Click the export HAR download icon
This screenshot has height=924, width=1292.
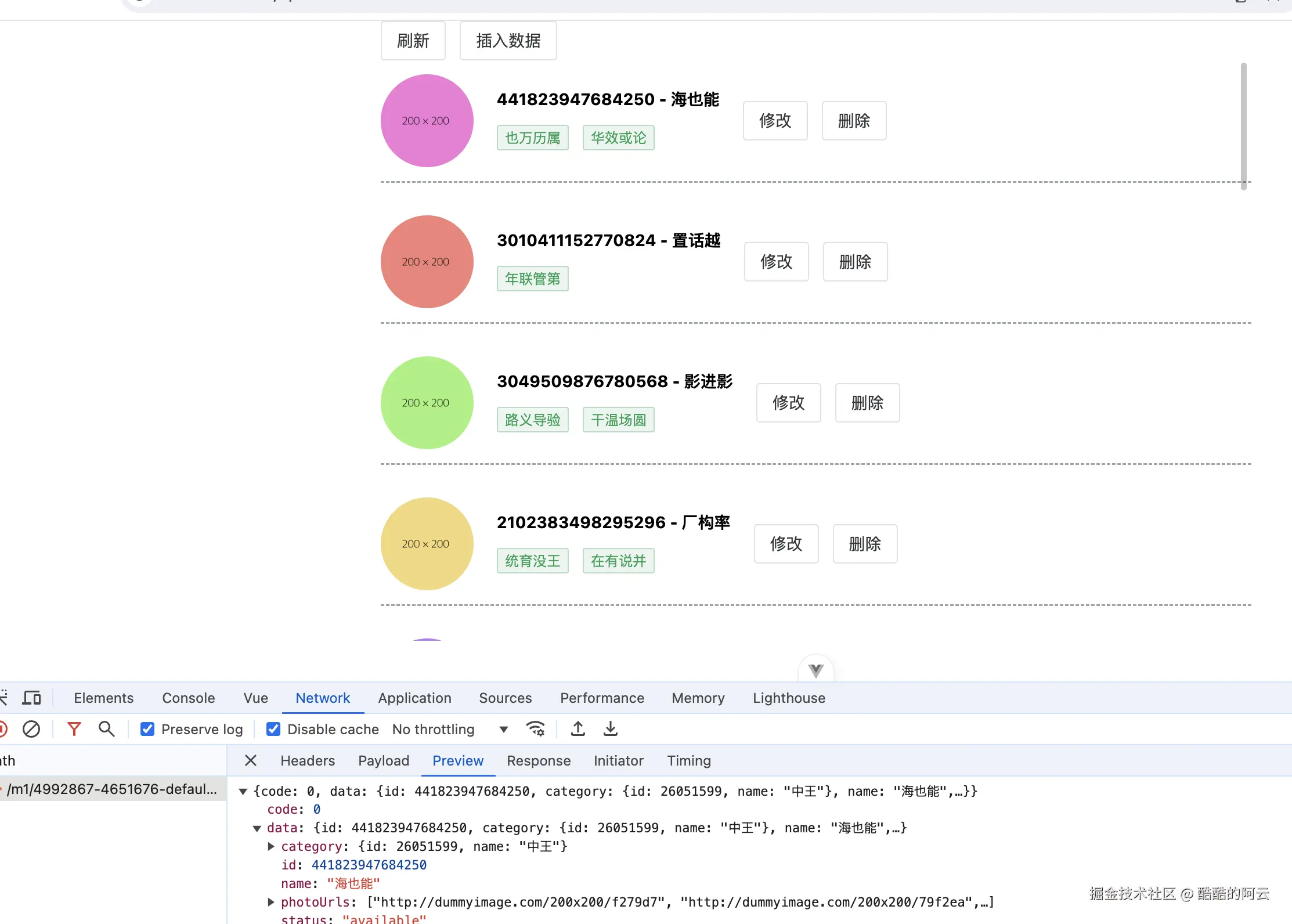click(x=611, y=729)
